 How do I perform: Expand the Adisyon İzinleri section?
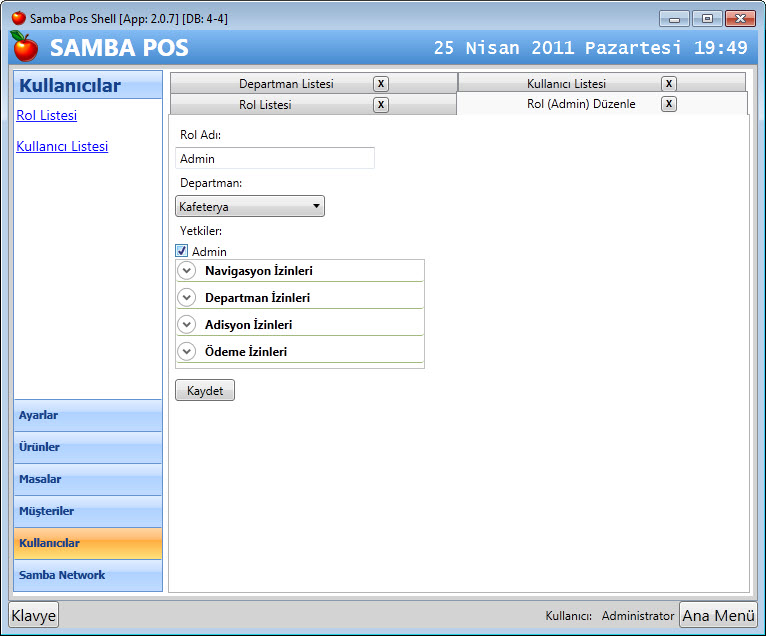click(x=187, y=325)
